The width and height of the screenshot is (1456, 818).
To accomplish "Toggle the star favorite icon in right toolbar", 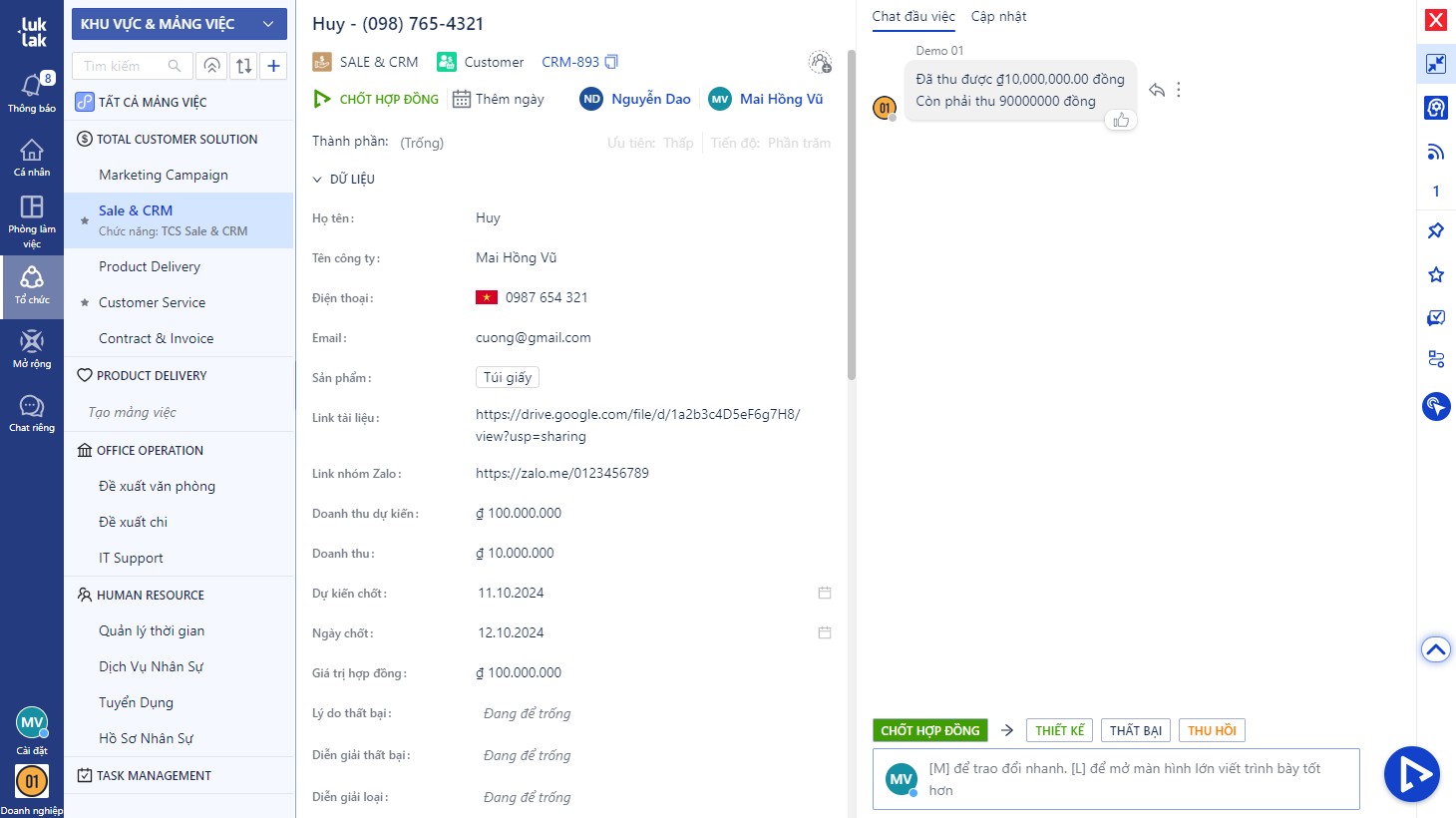I will click(1435, 274).
